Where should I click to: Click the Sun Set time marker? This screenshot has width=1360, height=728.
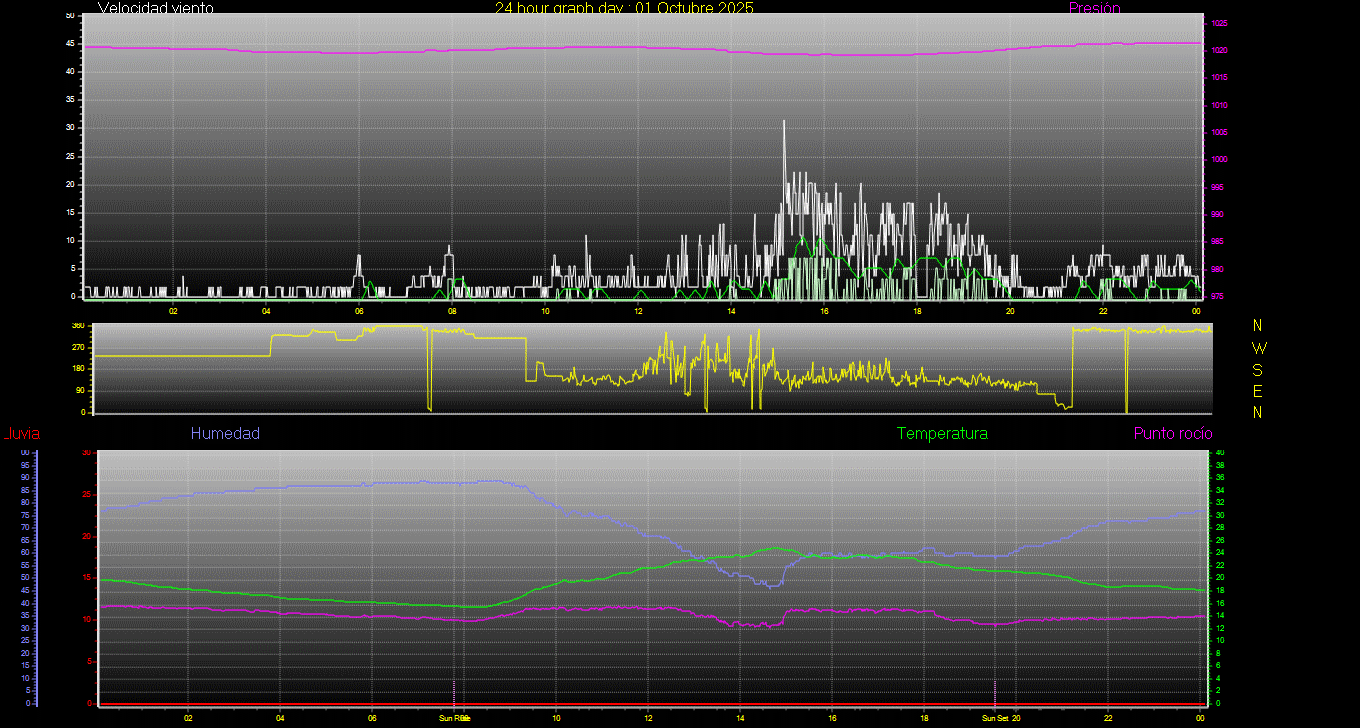pyautogui.click(x=995, y=718)
